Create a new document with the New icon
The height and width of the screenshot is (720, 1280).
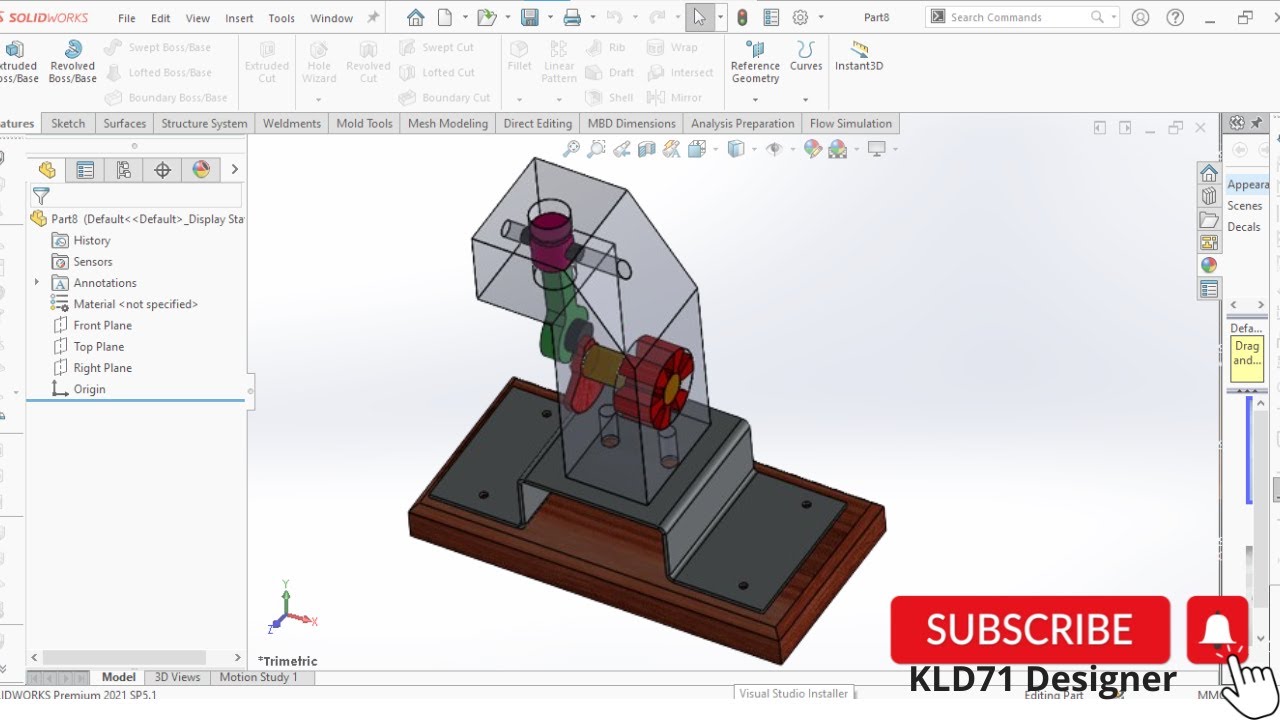pyautogui.click(x=445, y=17)
